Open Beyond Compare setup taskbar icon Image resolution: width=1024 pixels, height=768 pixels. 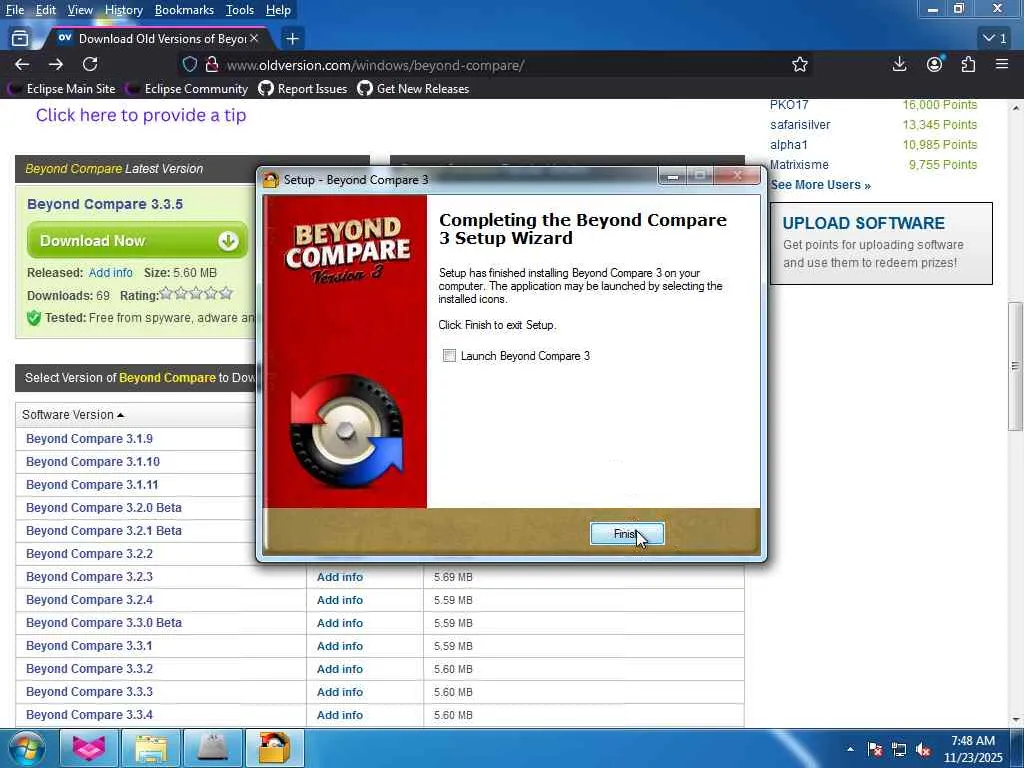click(274, 748)
